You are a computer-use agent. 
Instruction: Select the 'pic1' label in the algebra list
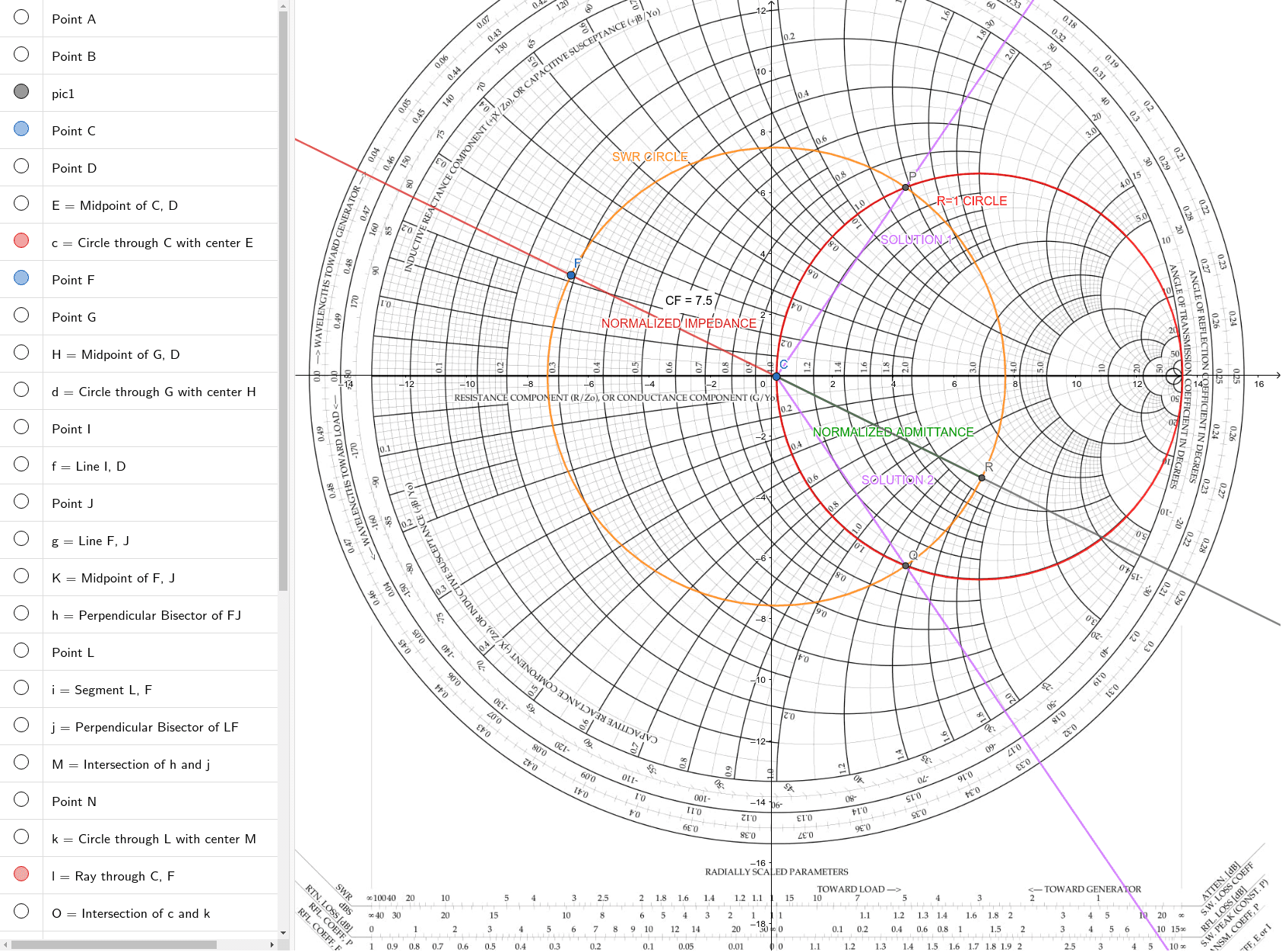click(x=63, y=94)
